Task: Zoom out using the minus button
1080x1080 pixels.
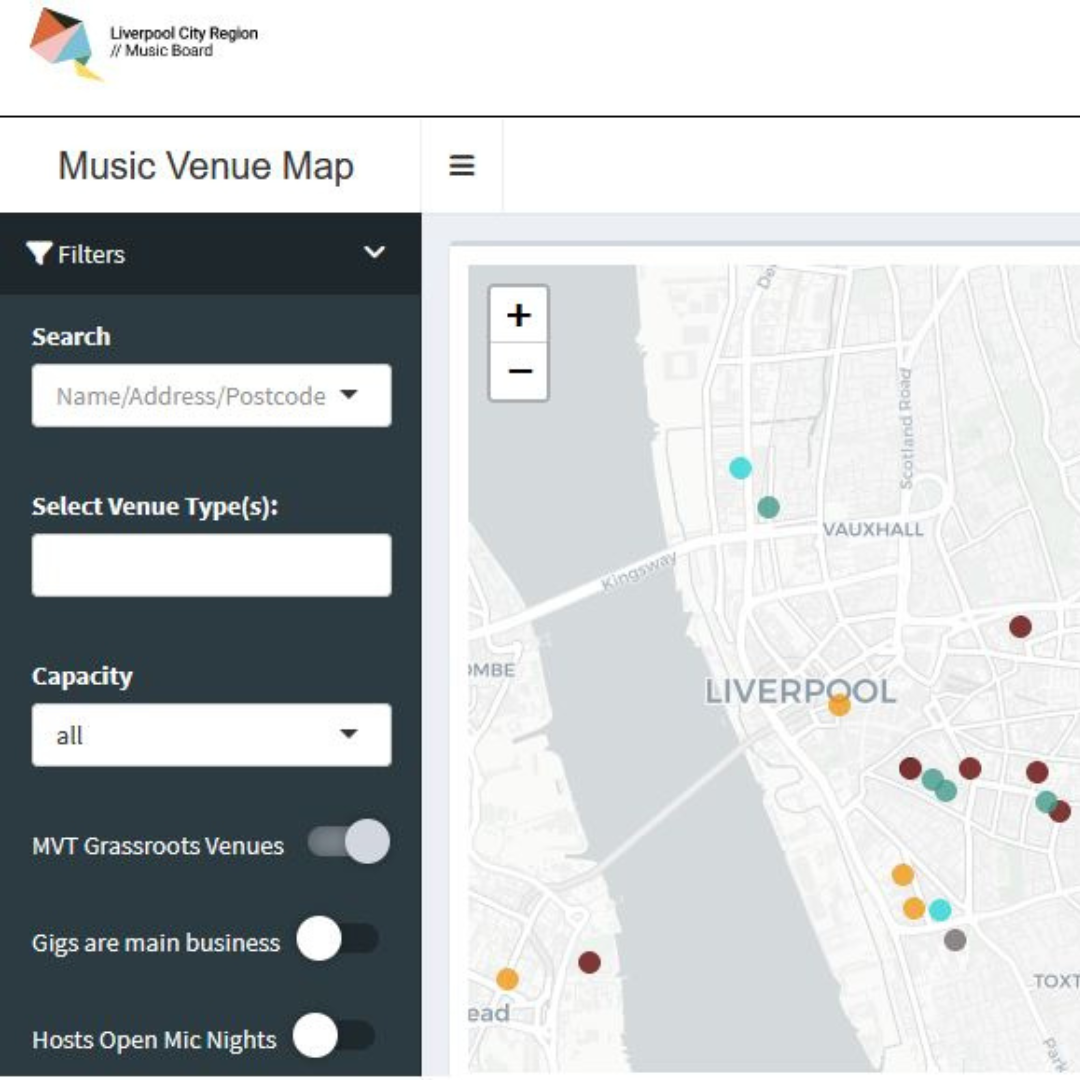Action: pyautogui.click(x=520, y=371)
